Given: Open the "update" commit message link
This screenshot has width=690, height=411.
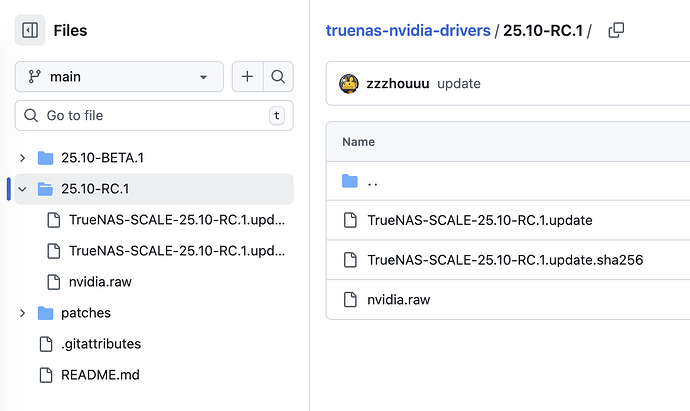Looking at the screenshot, I should 459,83.
